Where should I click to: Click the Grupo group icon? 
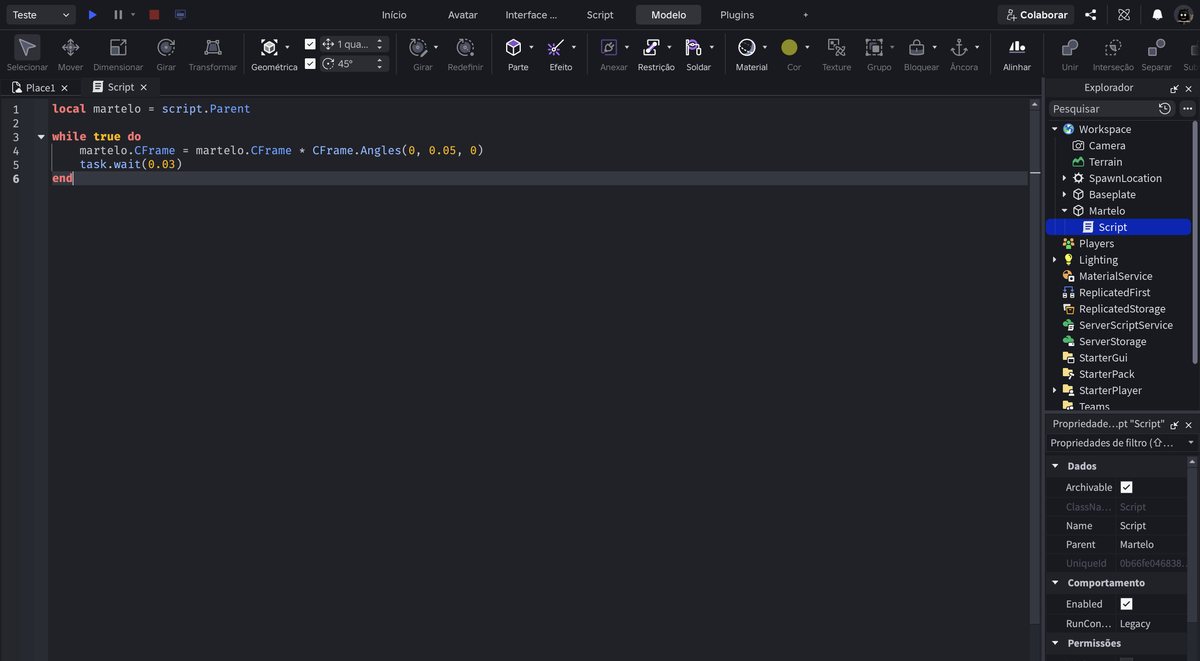pos(874,47)
